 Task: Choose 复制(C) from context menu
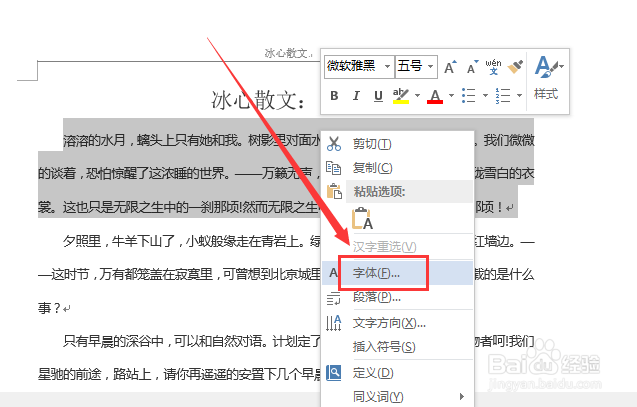(397, 168)
